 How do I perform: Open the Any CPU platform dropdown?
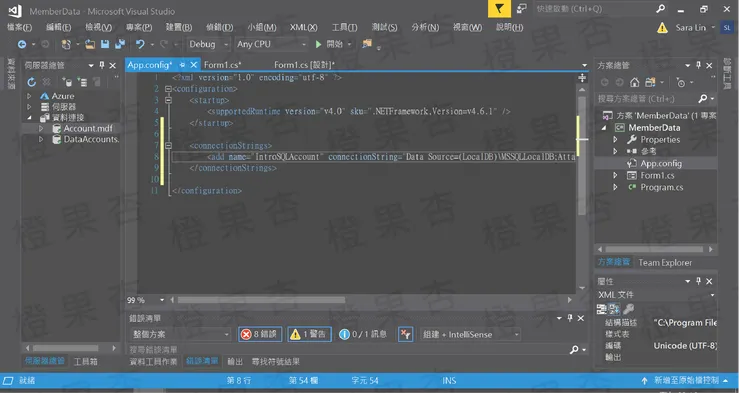pyautogui.click(x=271, y=44)
